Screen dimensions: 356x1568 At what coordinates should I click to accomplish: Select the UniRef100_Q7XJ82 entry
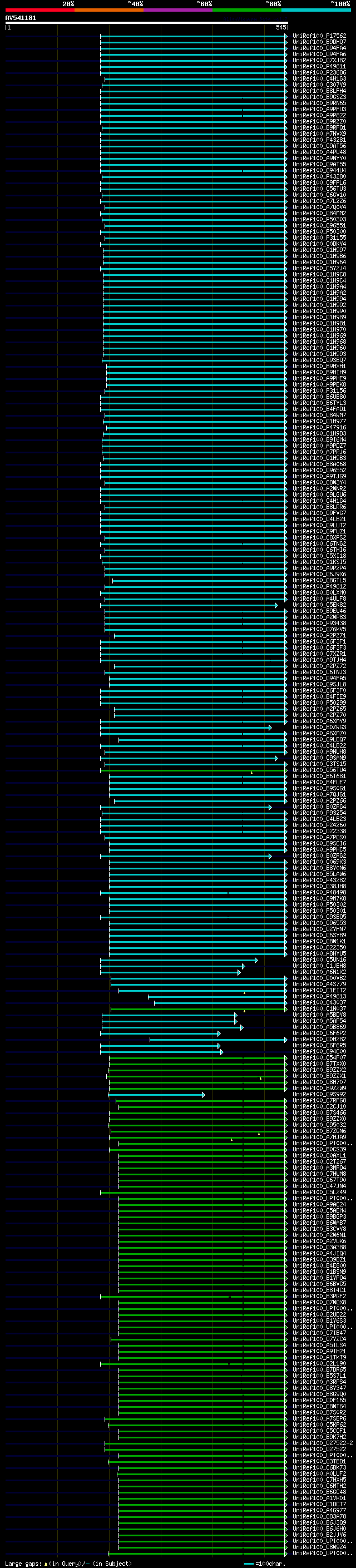[319, 60]
